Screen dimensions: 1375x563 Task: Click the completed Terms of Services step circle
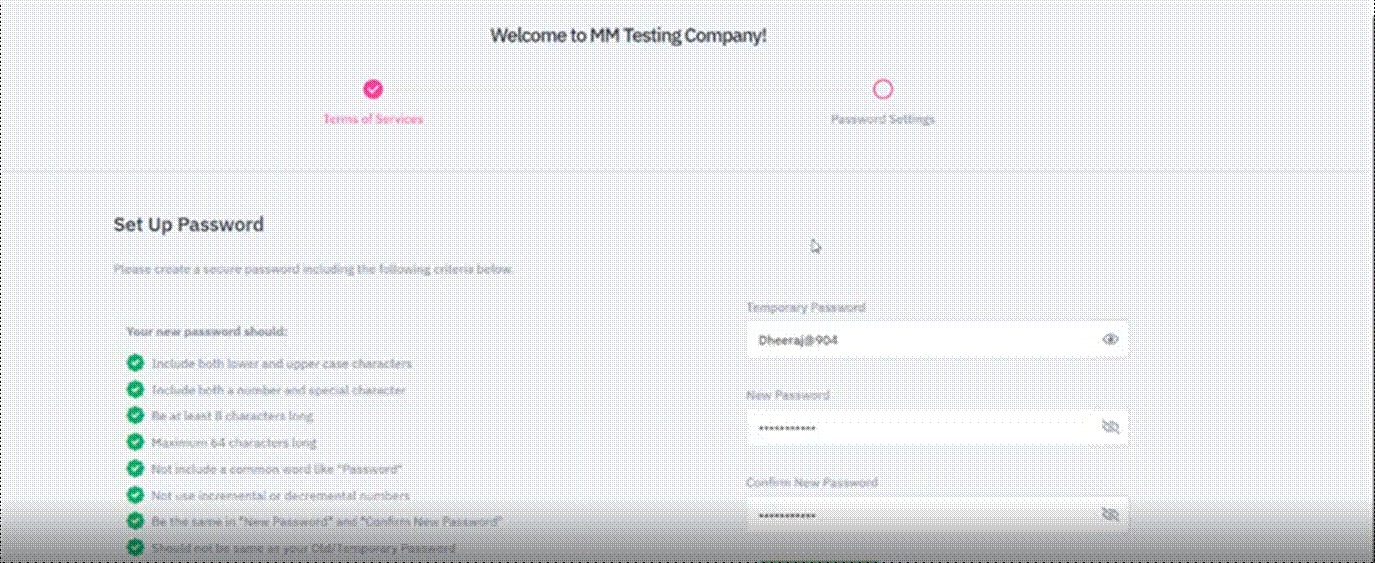(373, 89)
